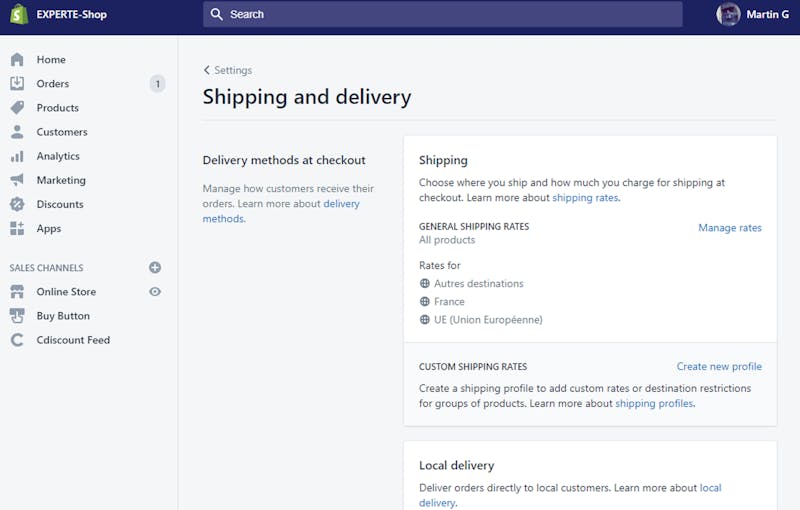Click the Discounts badge icon
Viewport: 800px width, 510px height.
[17, 204]
